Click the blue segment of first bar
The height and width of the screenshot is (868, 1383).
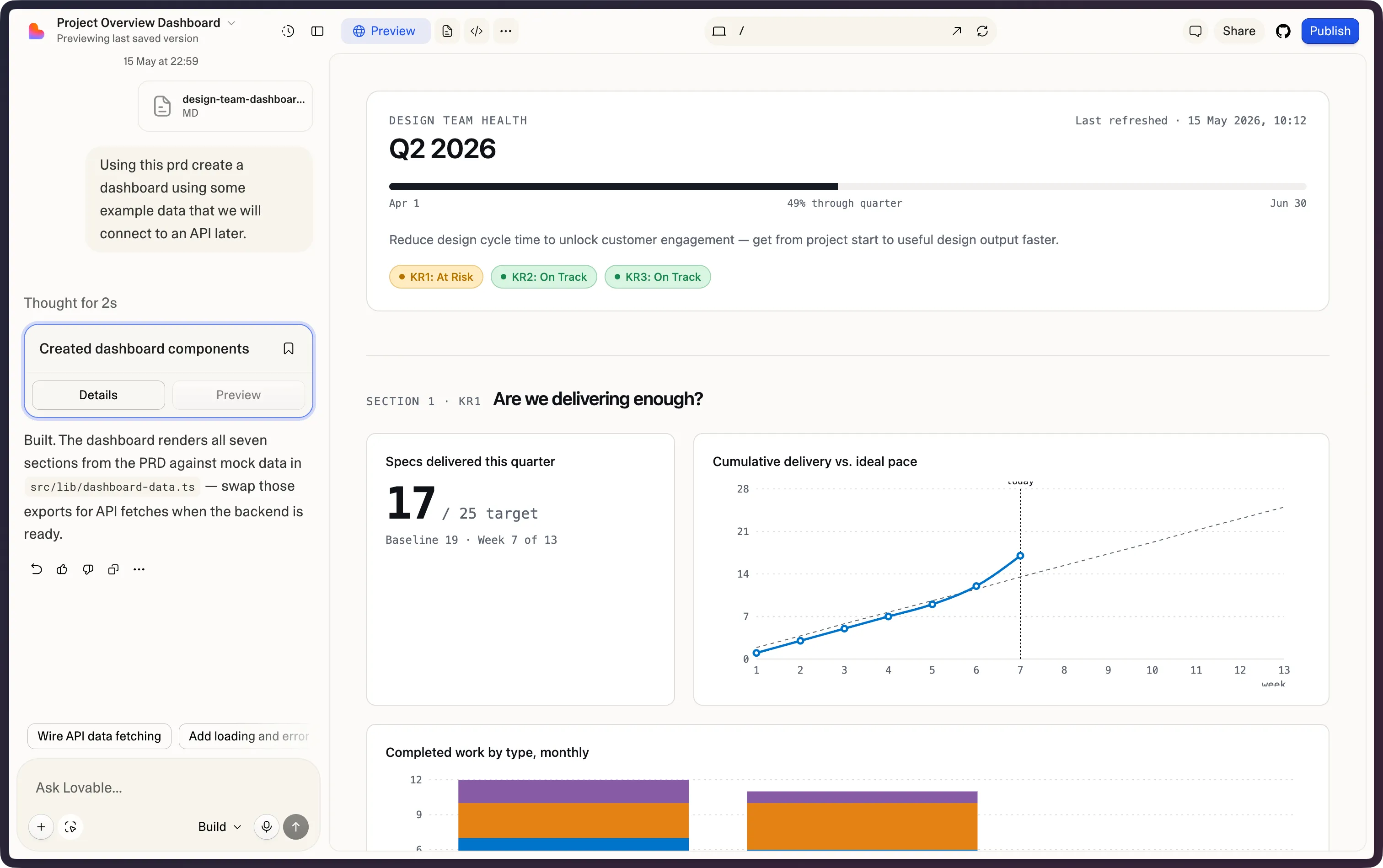point(573,844)
